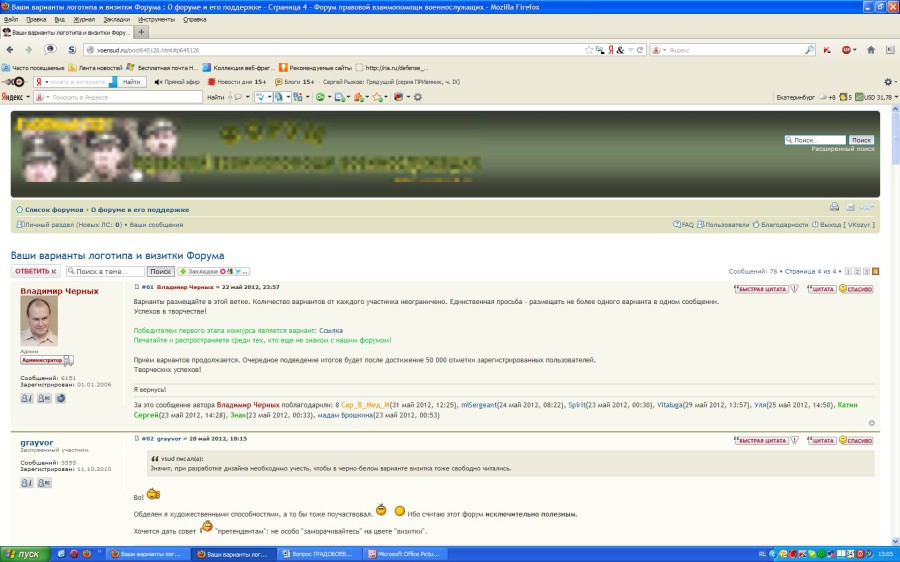The height and width of the screenshot is (562, 900).
Task: Click БЫСТРАЯ ЦИТАТА on grayvor's post
Action: click(761, 440)
